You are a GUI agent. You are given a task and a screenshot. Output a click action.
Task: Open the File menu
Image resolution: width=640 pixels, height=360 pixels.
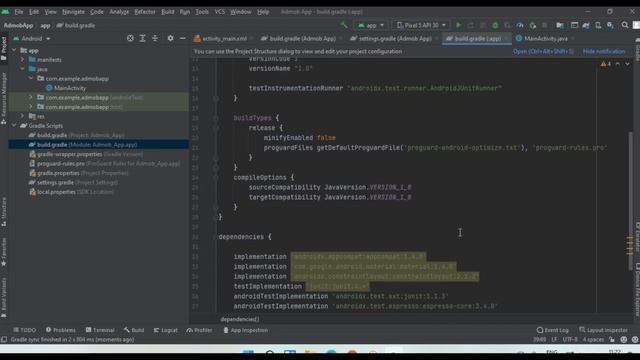[19, 12]
